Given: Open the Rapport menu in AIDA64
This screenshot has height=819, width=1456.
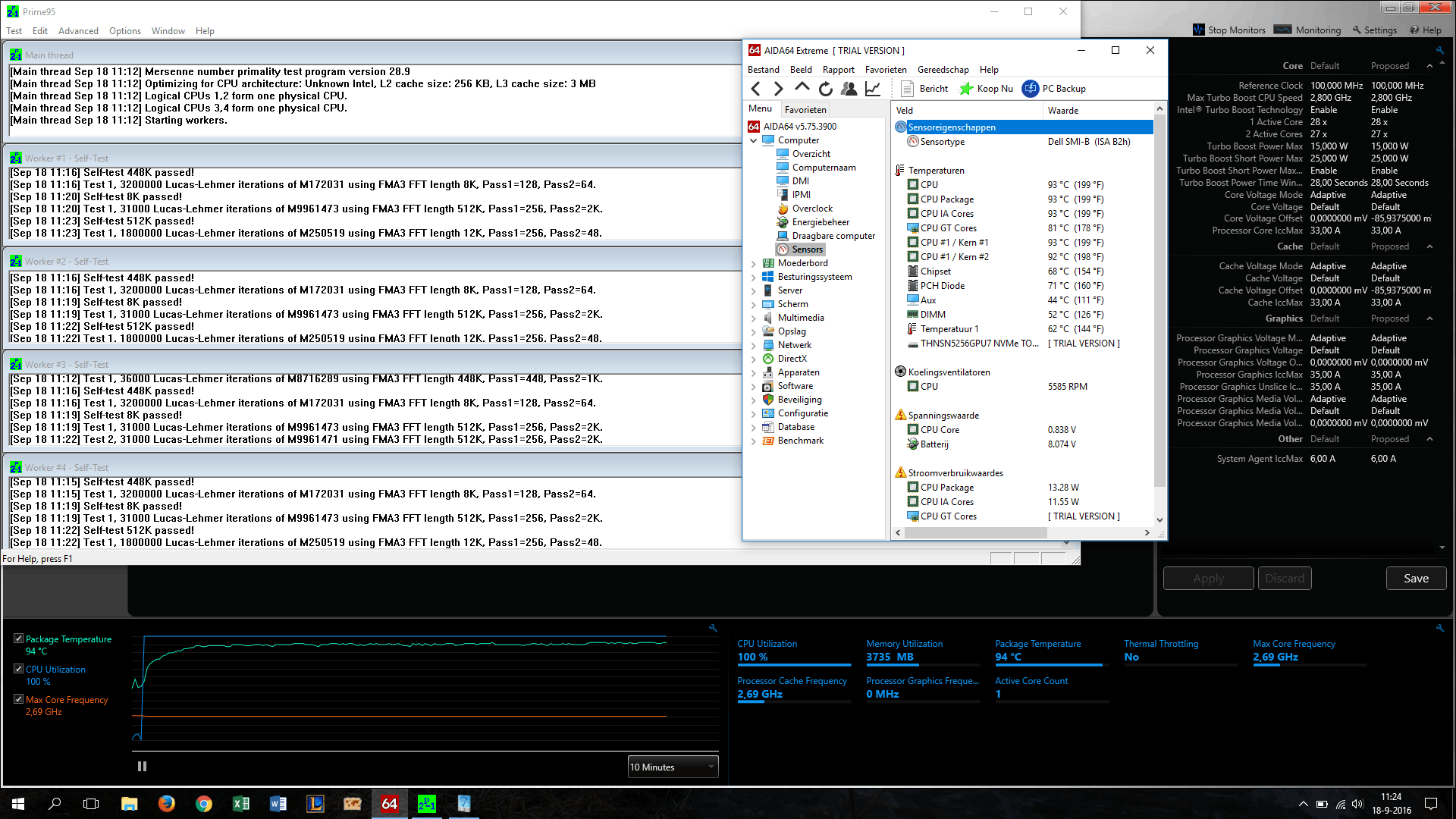Looking at the screenshot, I should [x=838, y=70].
